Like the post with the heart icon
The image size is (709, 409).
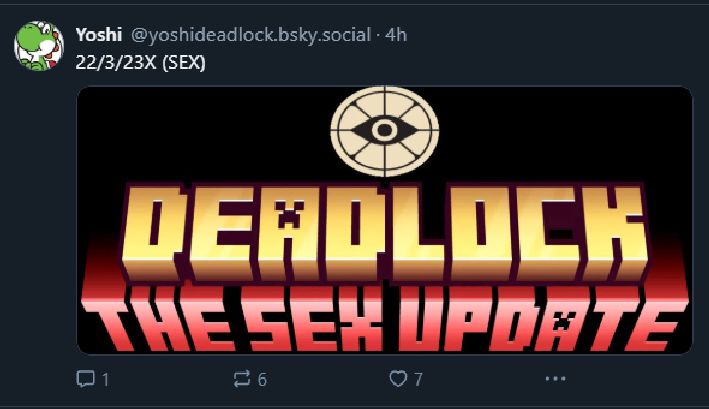point(398,378)
